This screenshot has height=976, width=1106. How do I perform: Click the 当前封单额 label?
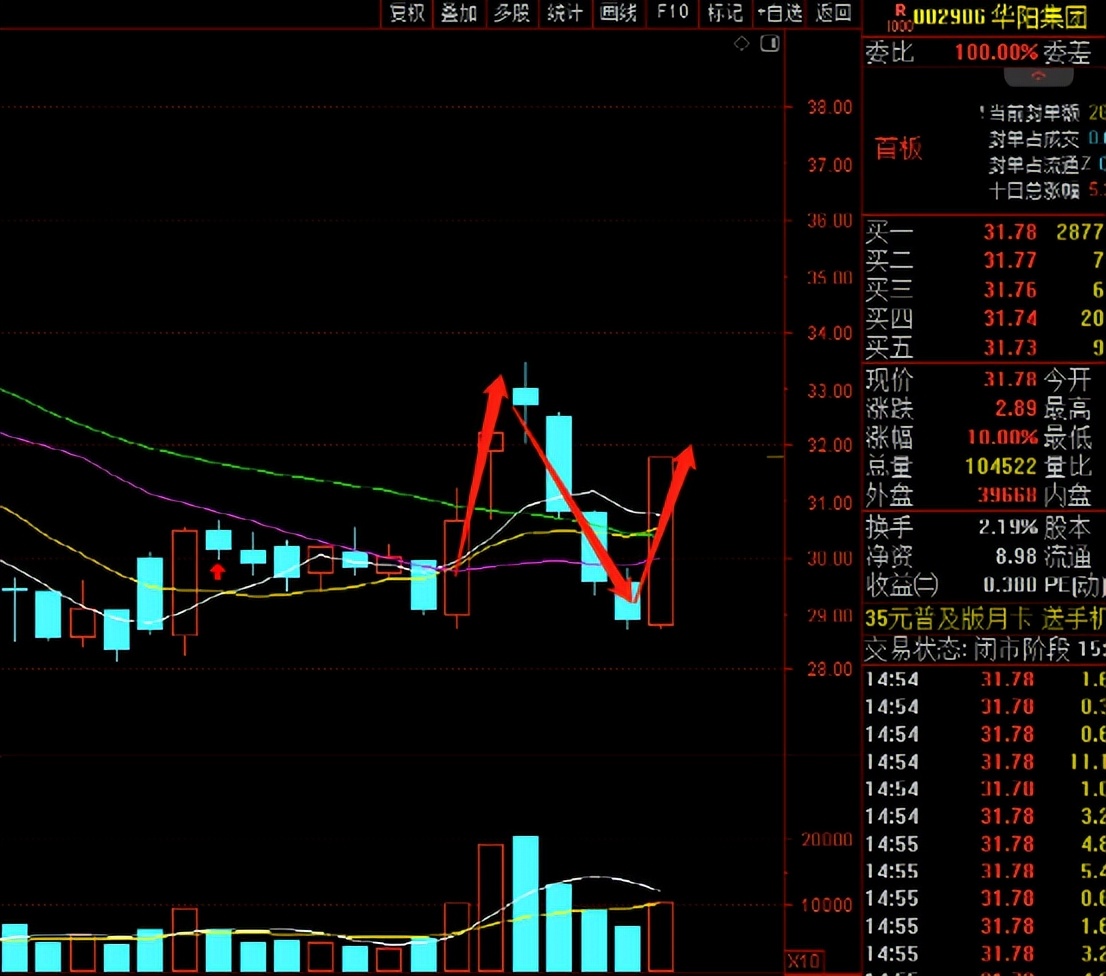(x=1033, y=113)
